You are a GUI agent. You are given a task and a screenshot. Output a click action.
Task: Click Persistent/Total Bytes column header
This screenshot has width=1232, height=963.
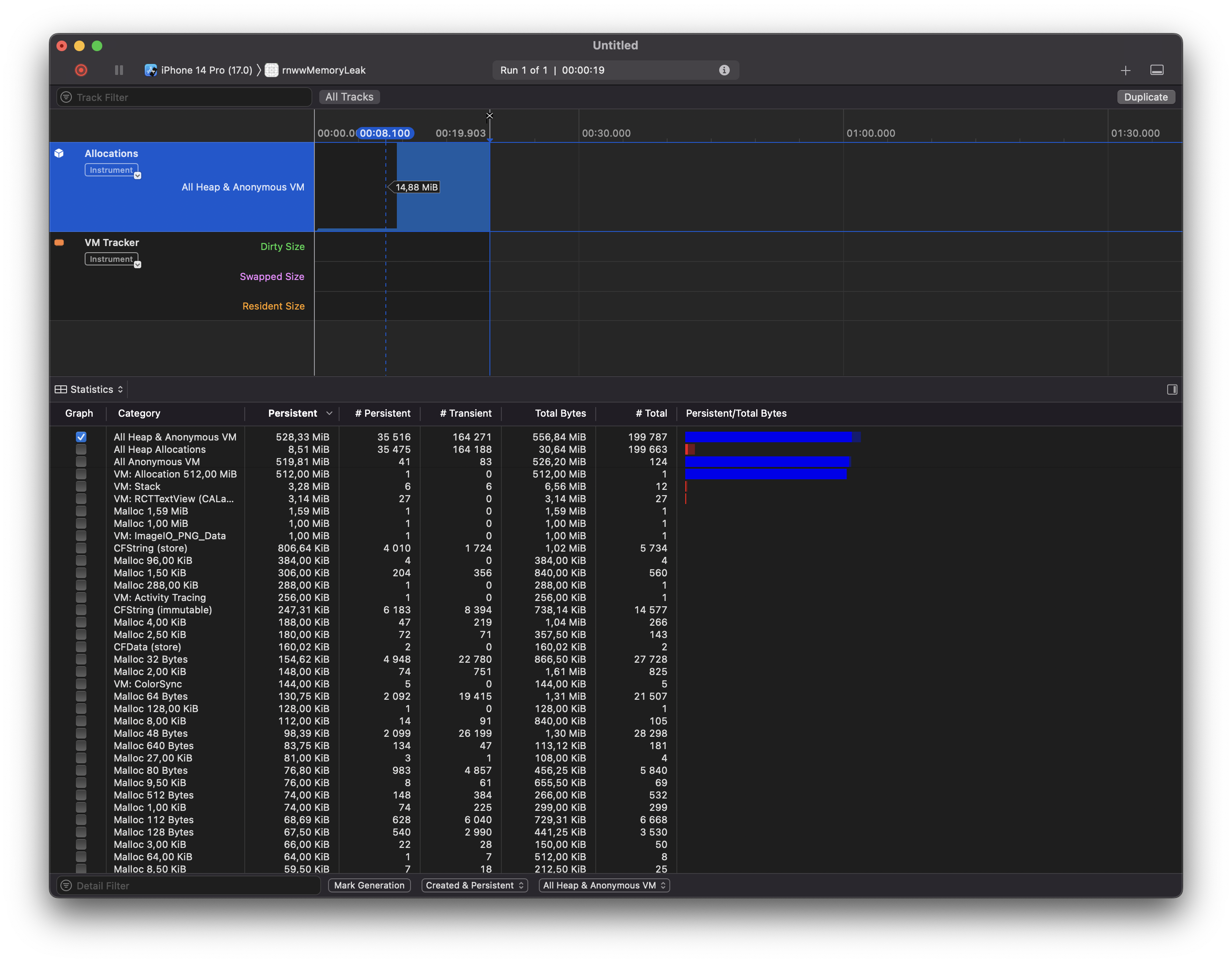(x=736, y=413)
